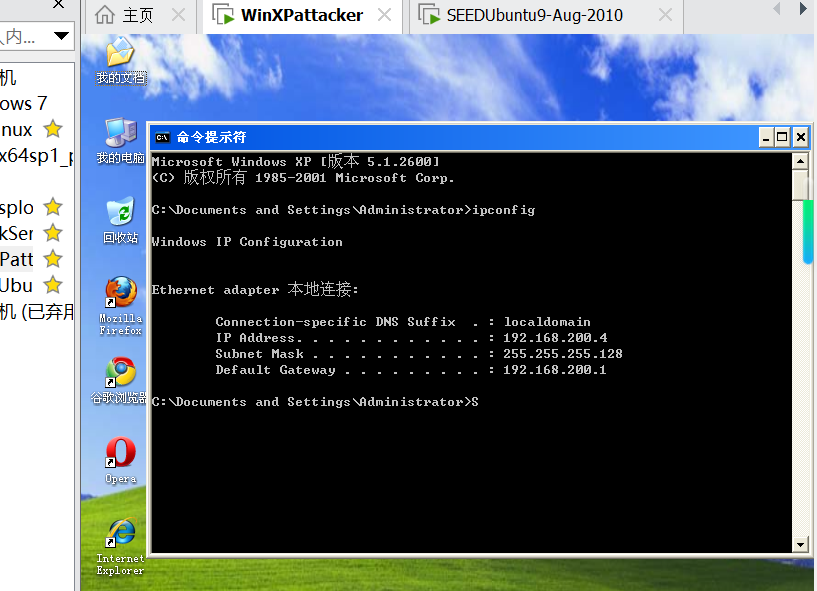Viewport: 817px width, 591px height.
Task: Toggle favorite star next to kSer item
Action: pyautogui.click(x=53, y=233)
